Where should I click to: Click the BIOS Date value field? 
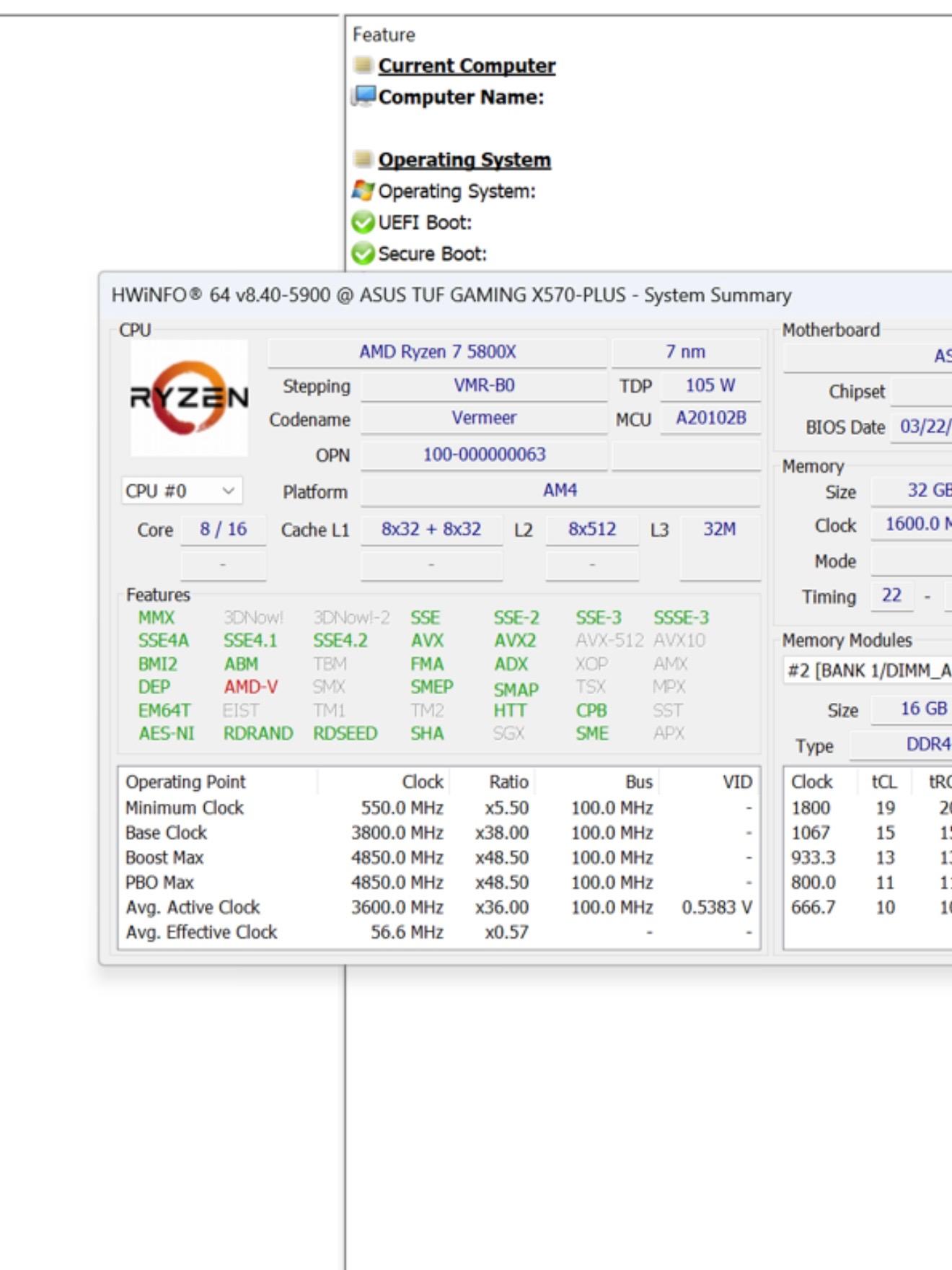922,426
